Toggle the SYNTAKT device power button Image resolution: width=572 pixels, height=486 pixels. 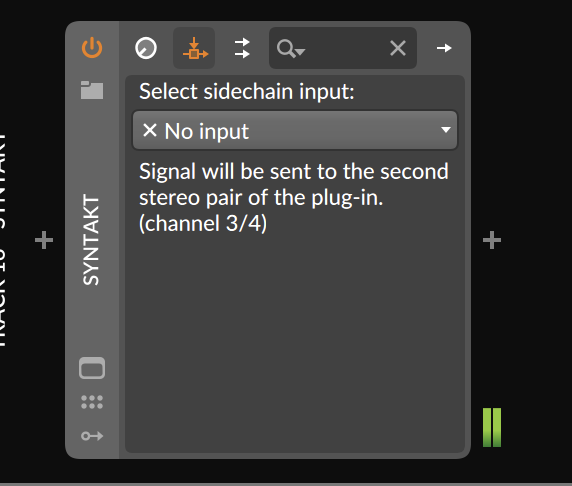(92, 47)
